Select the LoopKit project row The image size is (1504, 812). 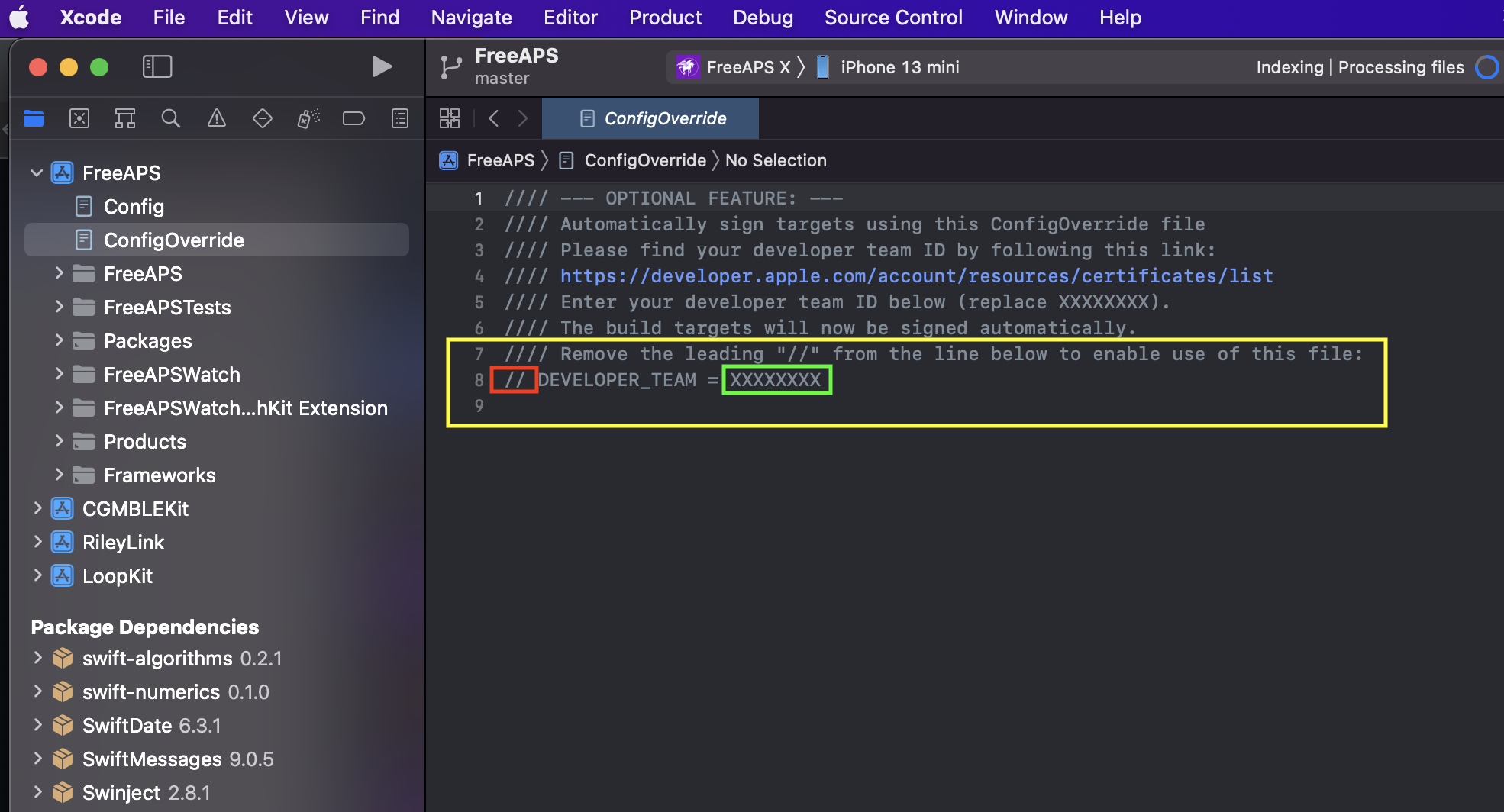[x=217, y=575]
